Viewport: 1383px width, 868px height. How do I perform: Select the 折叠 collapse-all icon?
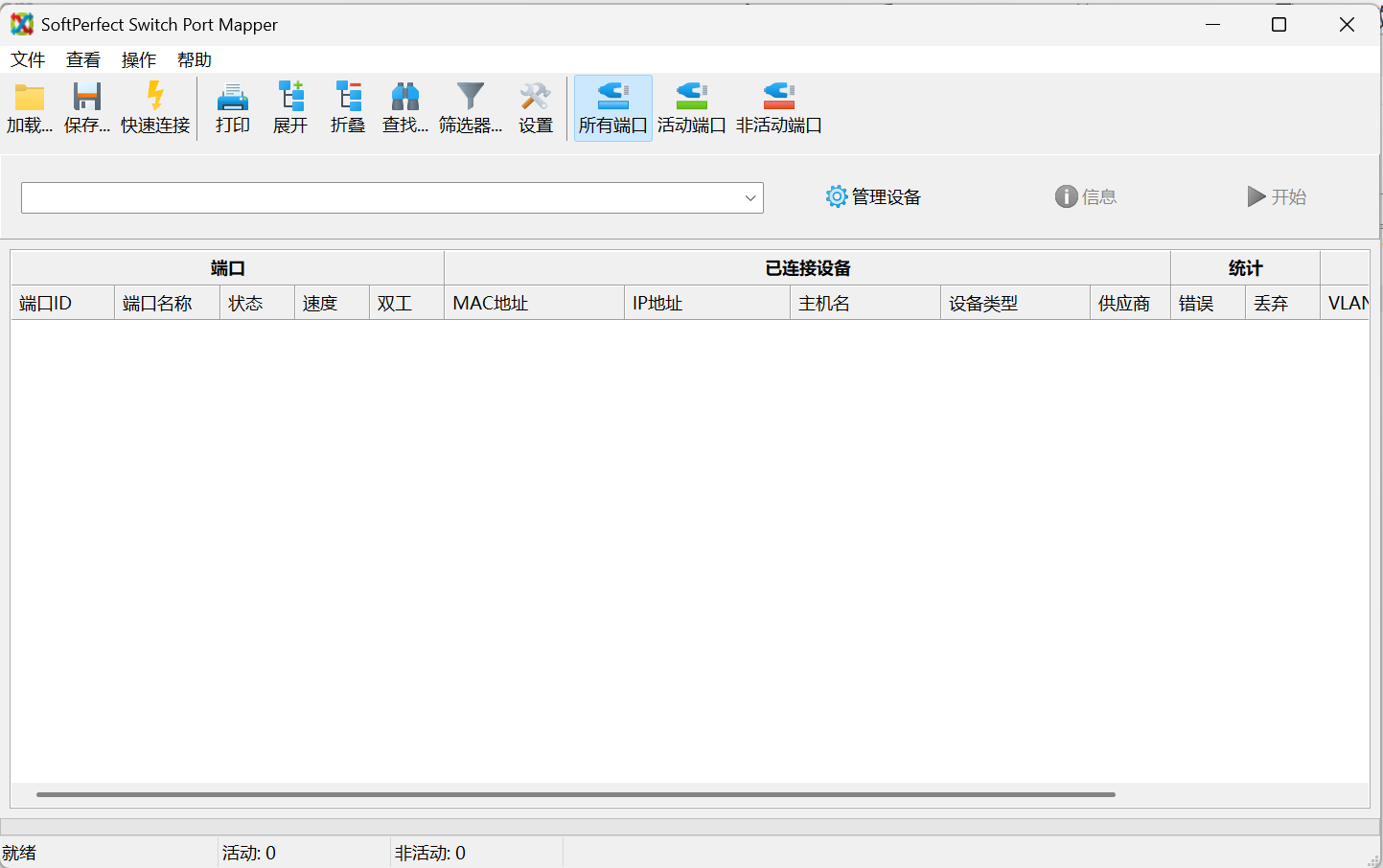347,107
